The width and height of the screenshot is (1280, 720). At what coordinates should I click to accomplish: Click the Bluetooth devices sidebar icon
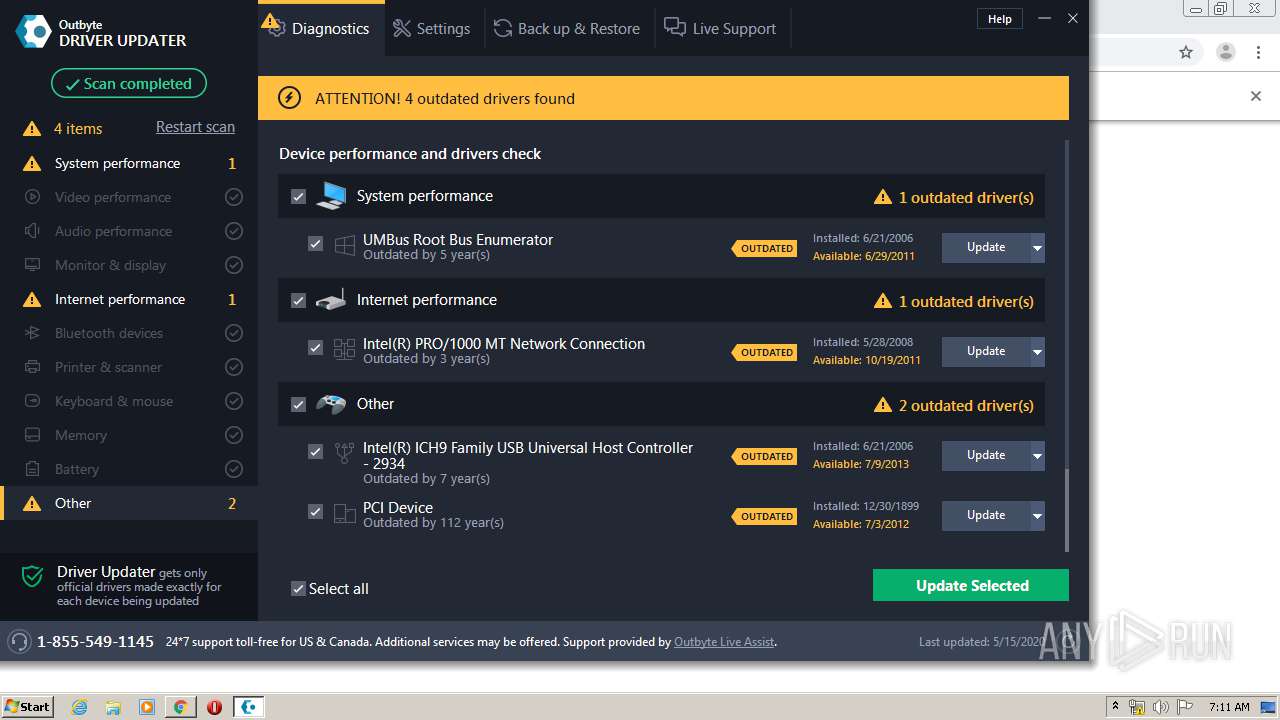pos(32,333)
